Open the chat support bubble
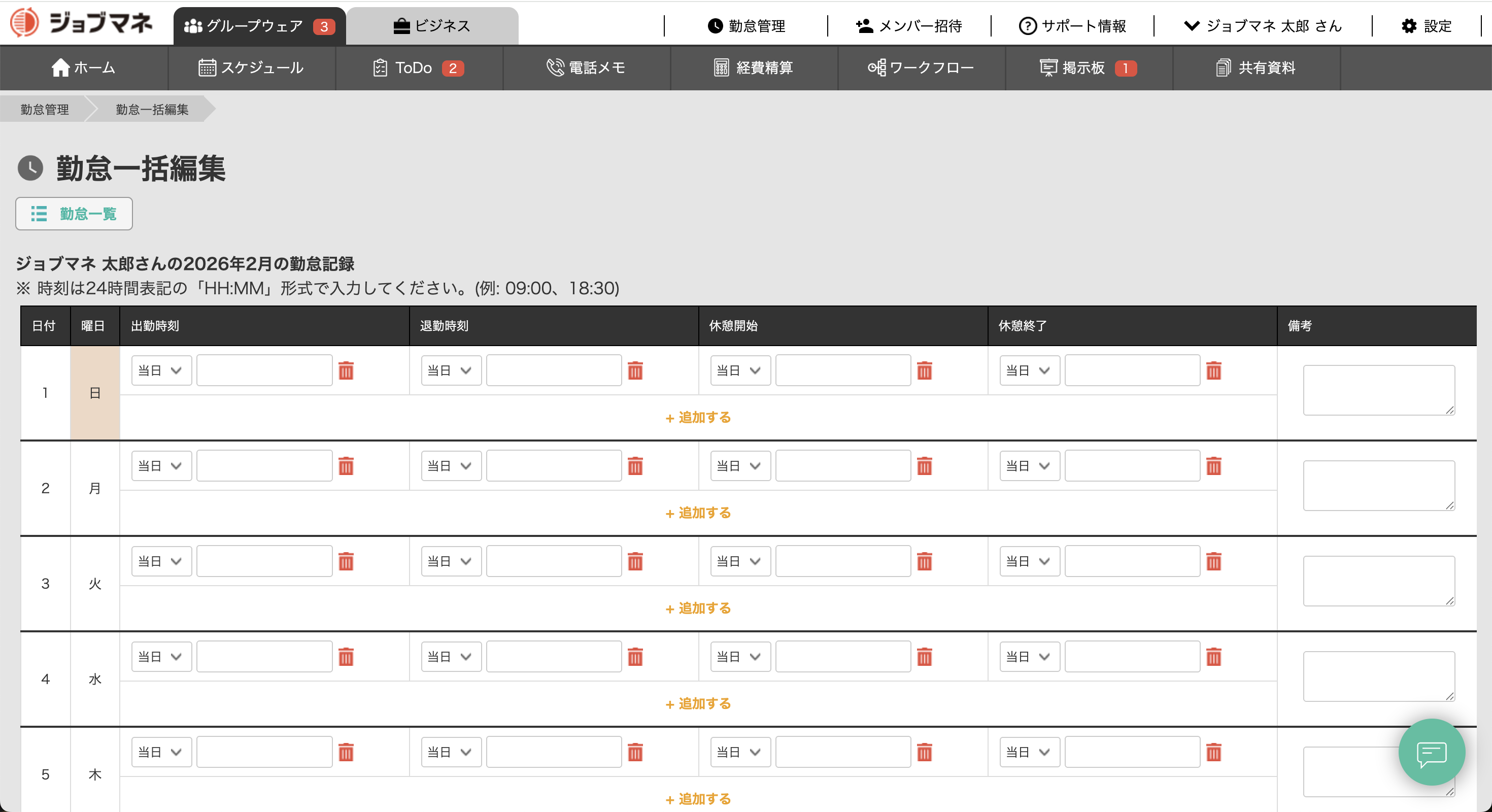 1431,752
